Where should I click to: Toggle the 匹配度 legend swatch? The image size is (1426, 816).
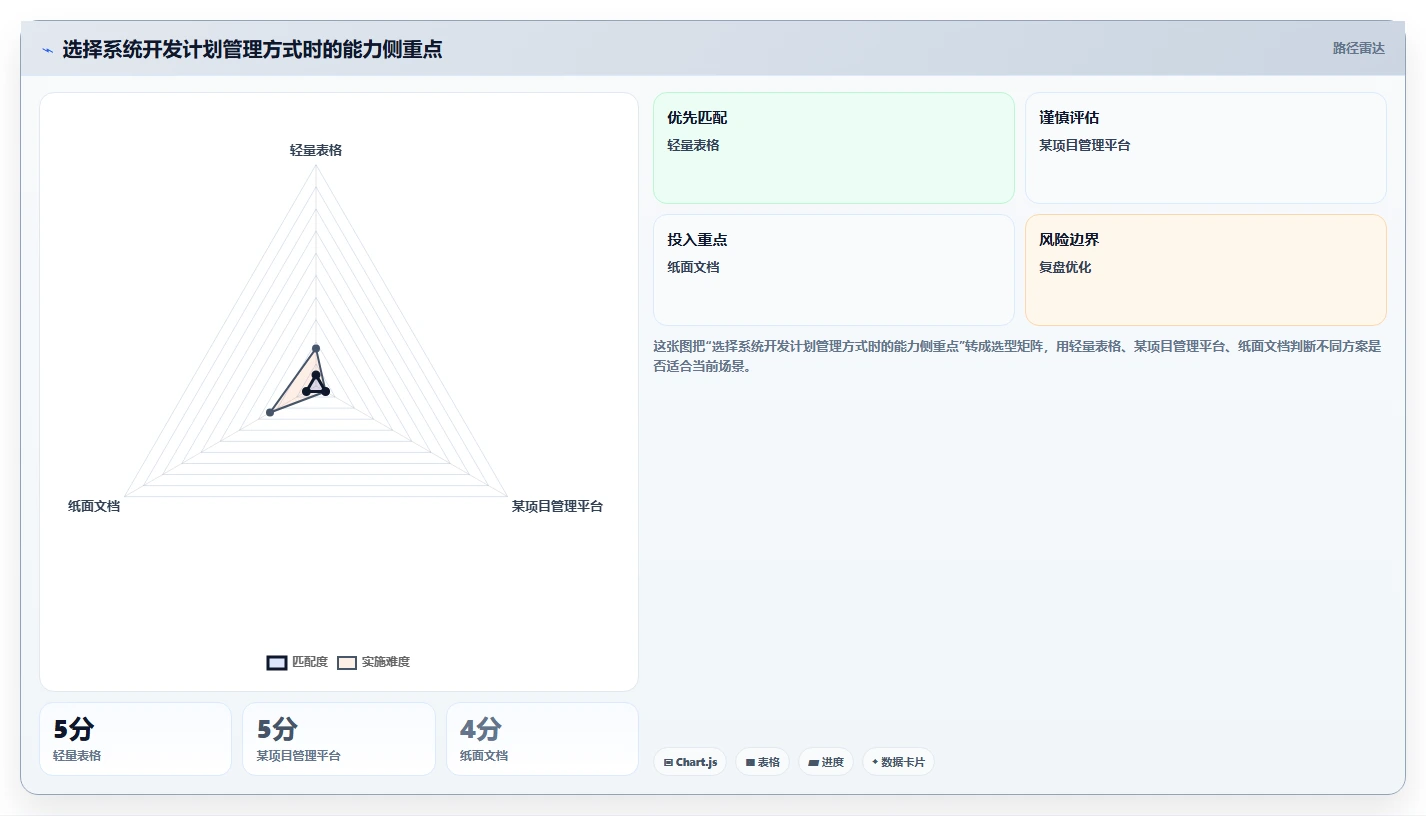coord(277,662)
